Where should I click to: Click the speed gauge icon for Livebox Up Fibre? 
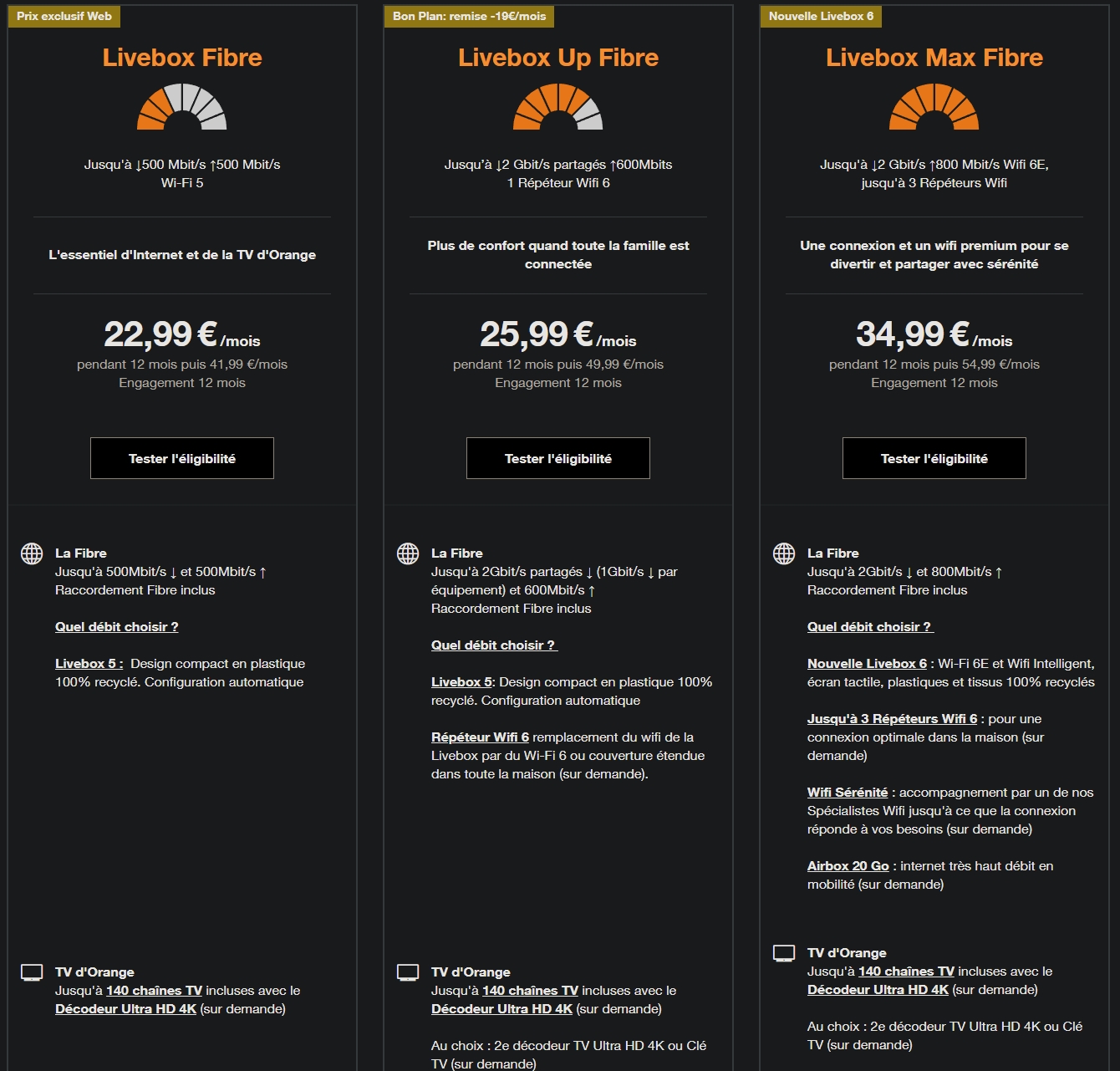558,106
